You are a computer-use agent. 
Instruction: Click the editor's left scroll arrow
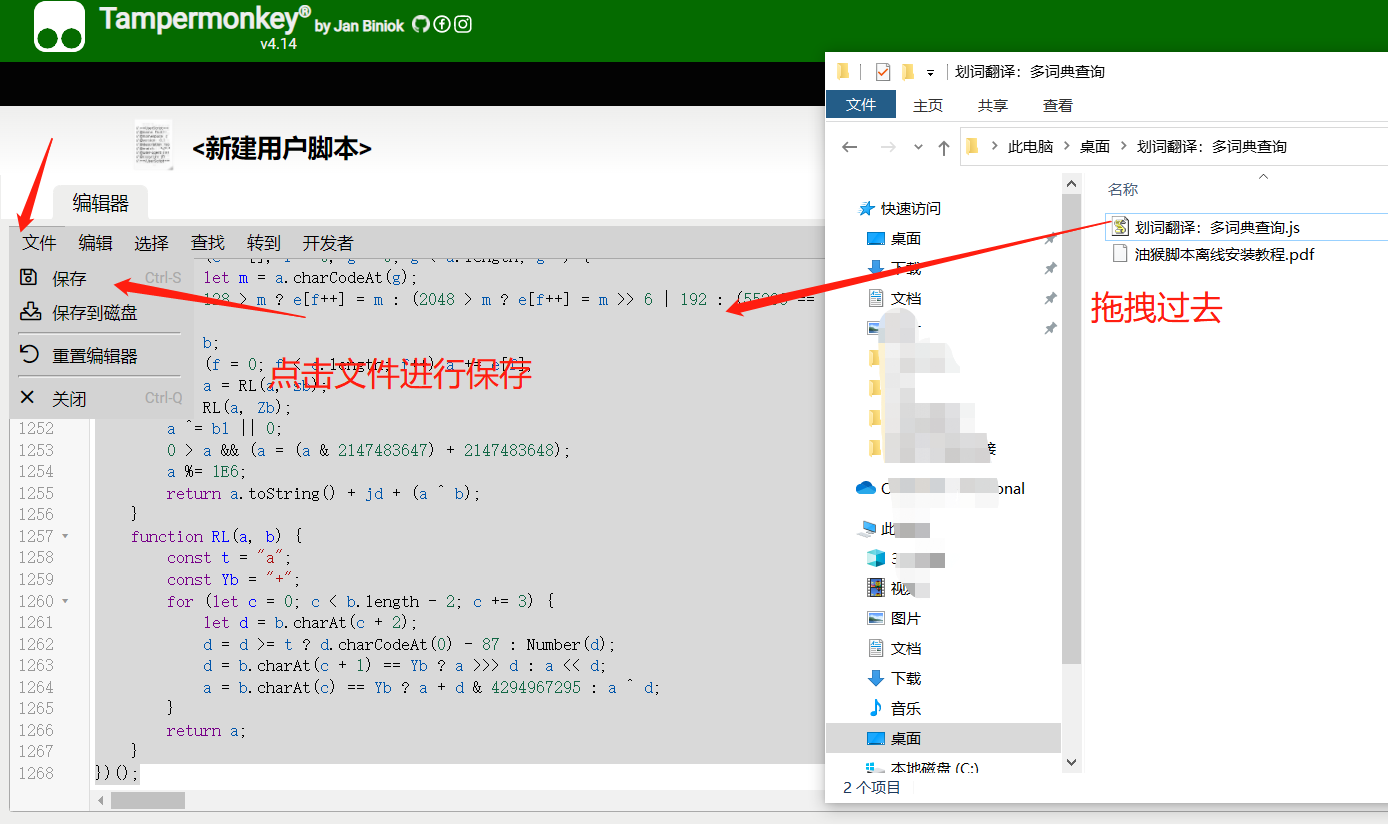[100, 800]
